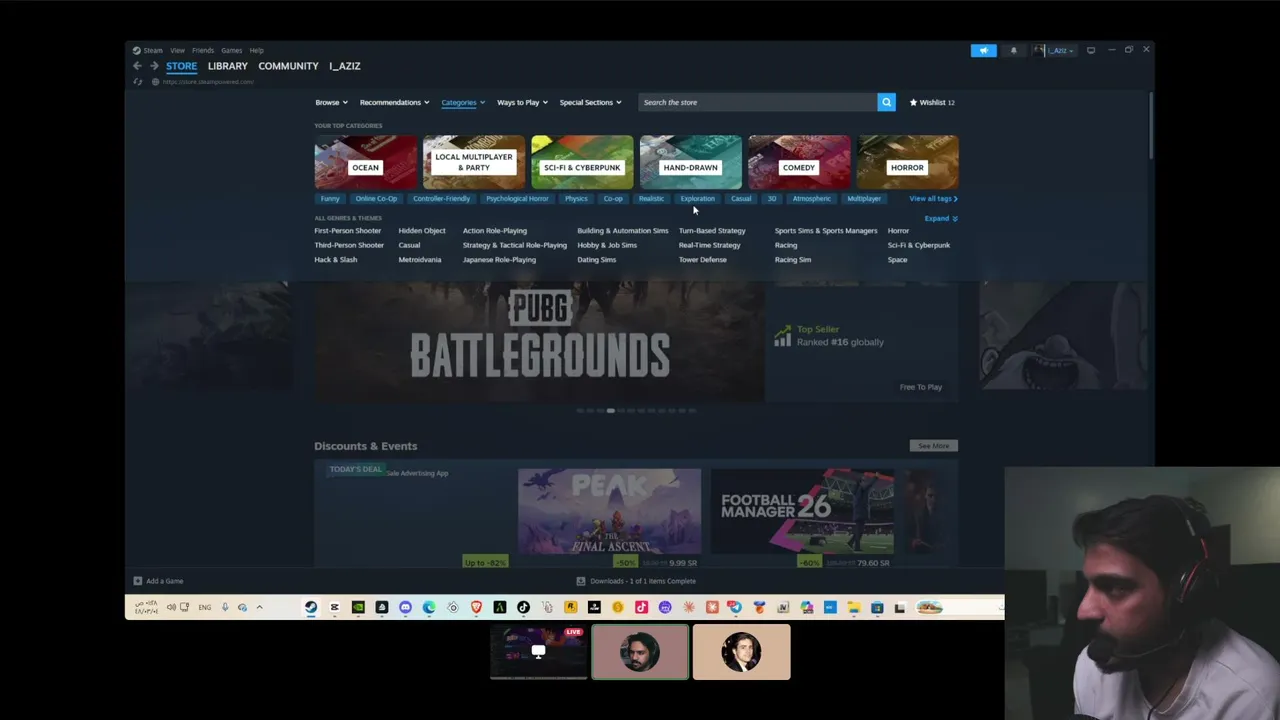Open the notifications bell
The image size is (1280, 720).
click(1013, 50)
